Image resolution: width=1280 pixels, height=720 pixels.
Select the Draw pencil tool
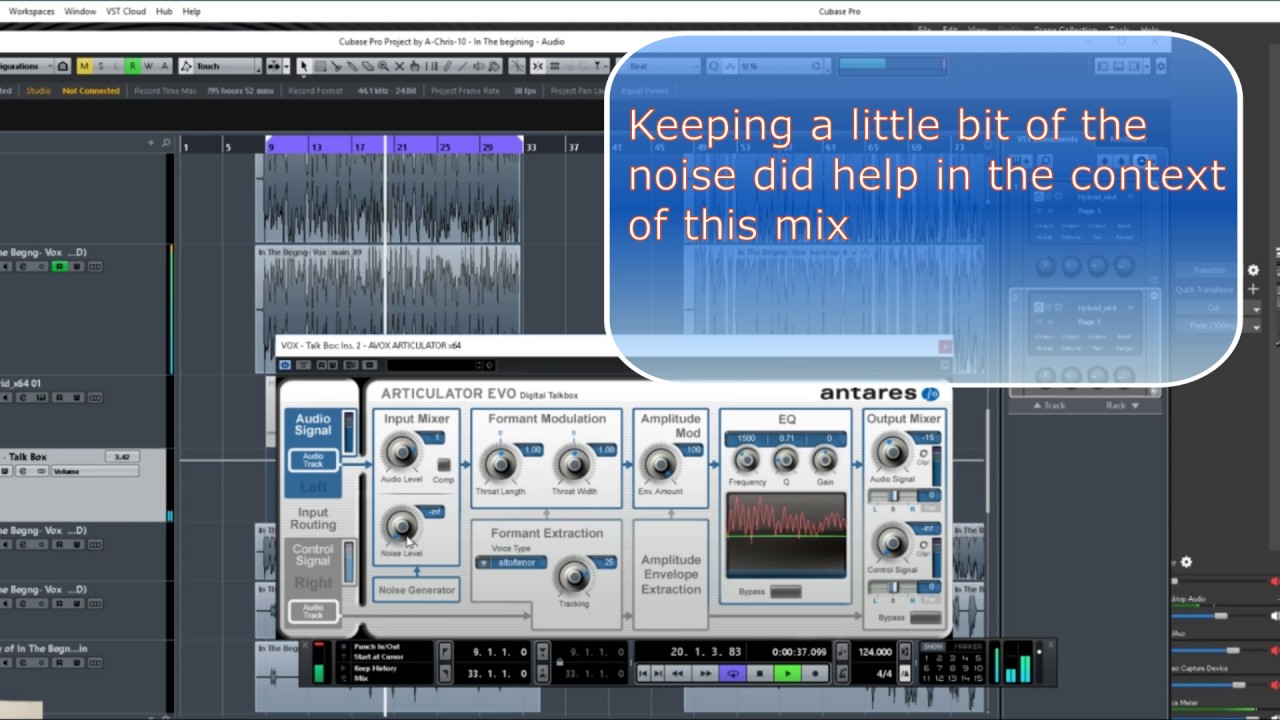tap(448, 66)
